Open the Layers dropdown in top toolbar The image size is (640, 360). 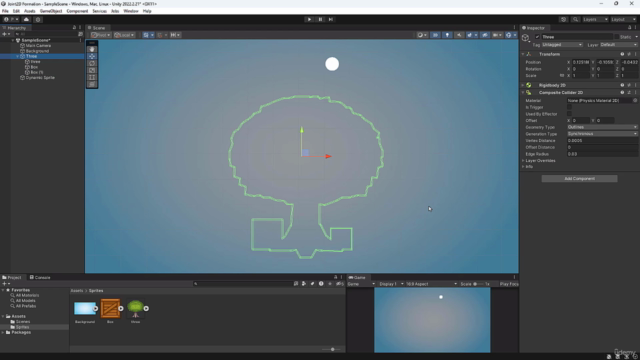[x=596, y=19]
